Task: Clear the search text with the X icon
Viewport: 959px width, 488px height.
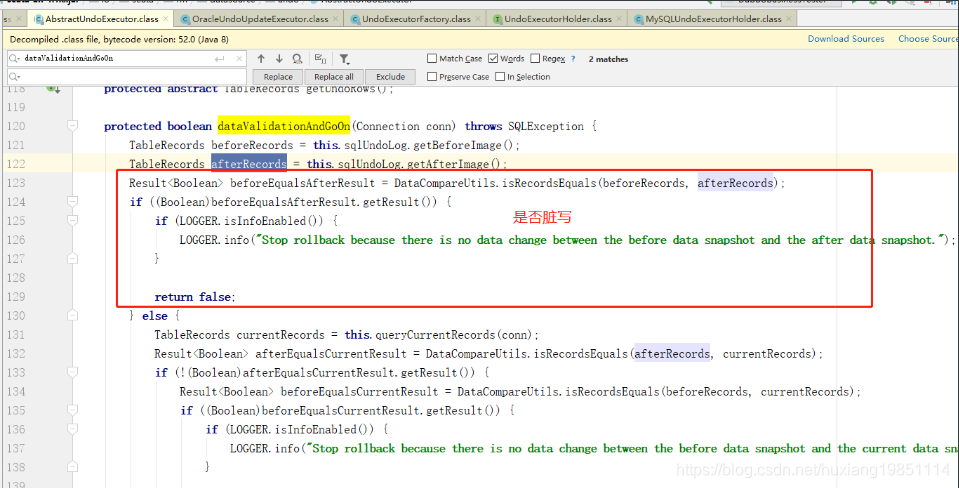Action: (x=239, y=59)
